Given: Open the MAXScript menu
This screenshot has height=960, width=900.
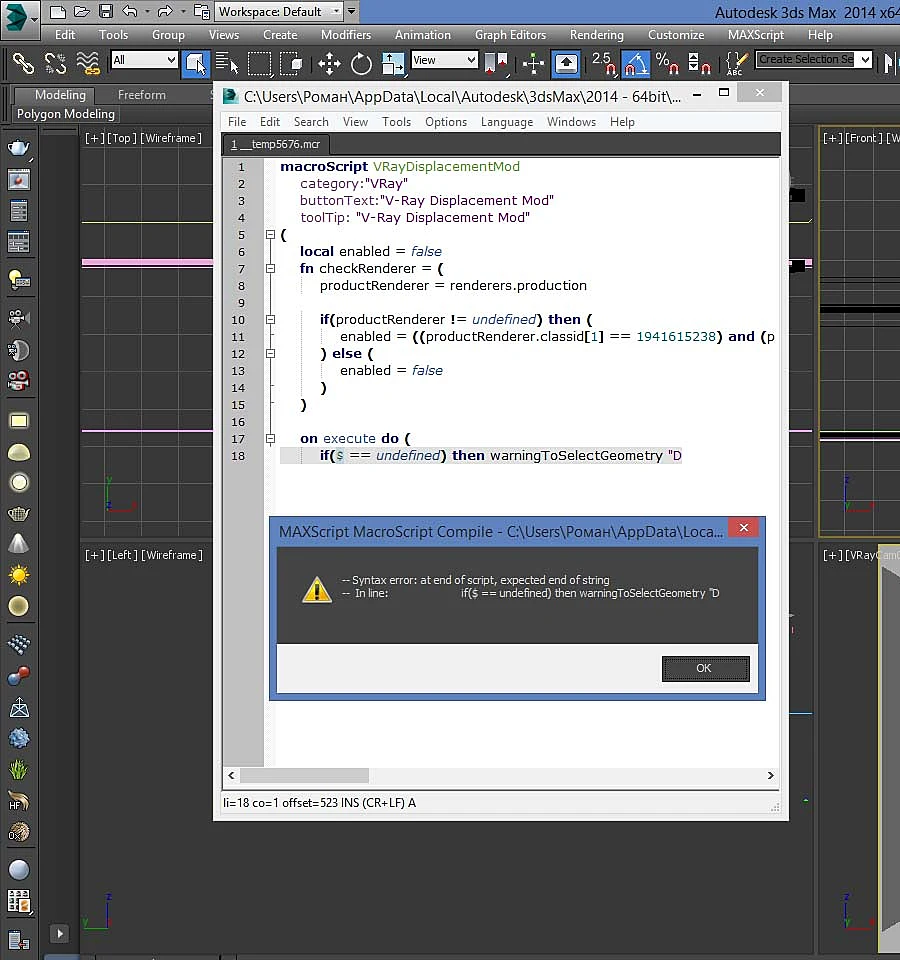Looking at the screenshot, I should click(x=756, y=35).
